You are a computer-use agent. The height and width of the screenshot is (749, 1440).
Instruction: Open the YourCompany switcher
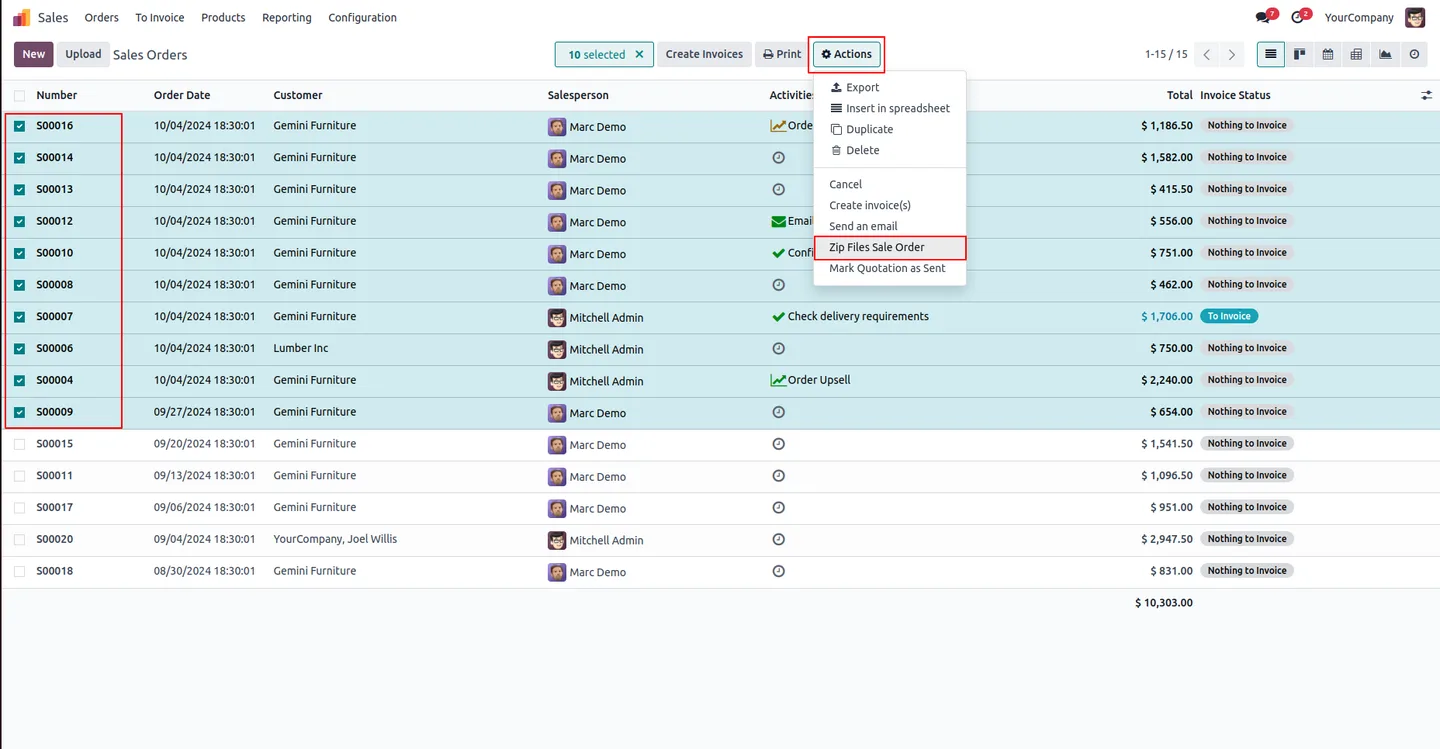[1359, 18]
